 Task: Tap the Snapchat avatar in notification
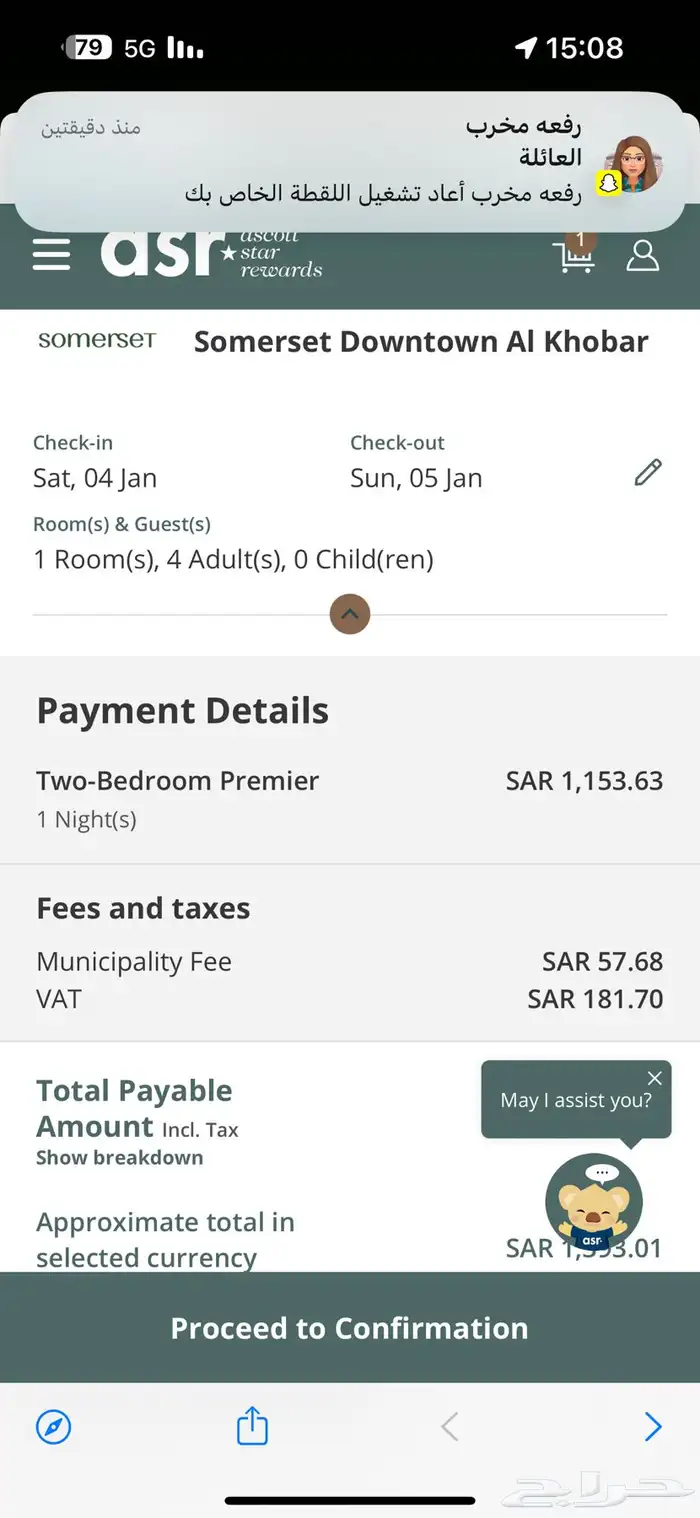(634, 164)
